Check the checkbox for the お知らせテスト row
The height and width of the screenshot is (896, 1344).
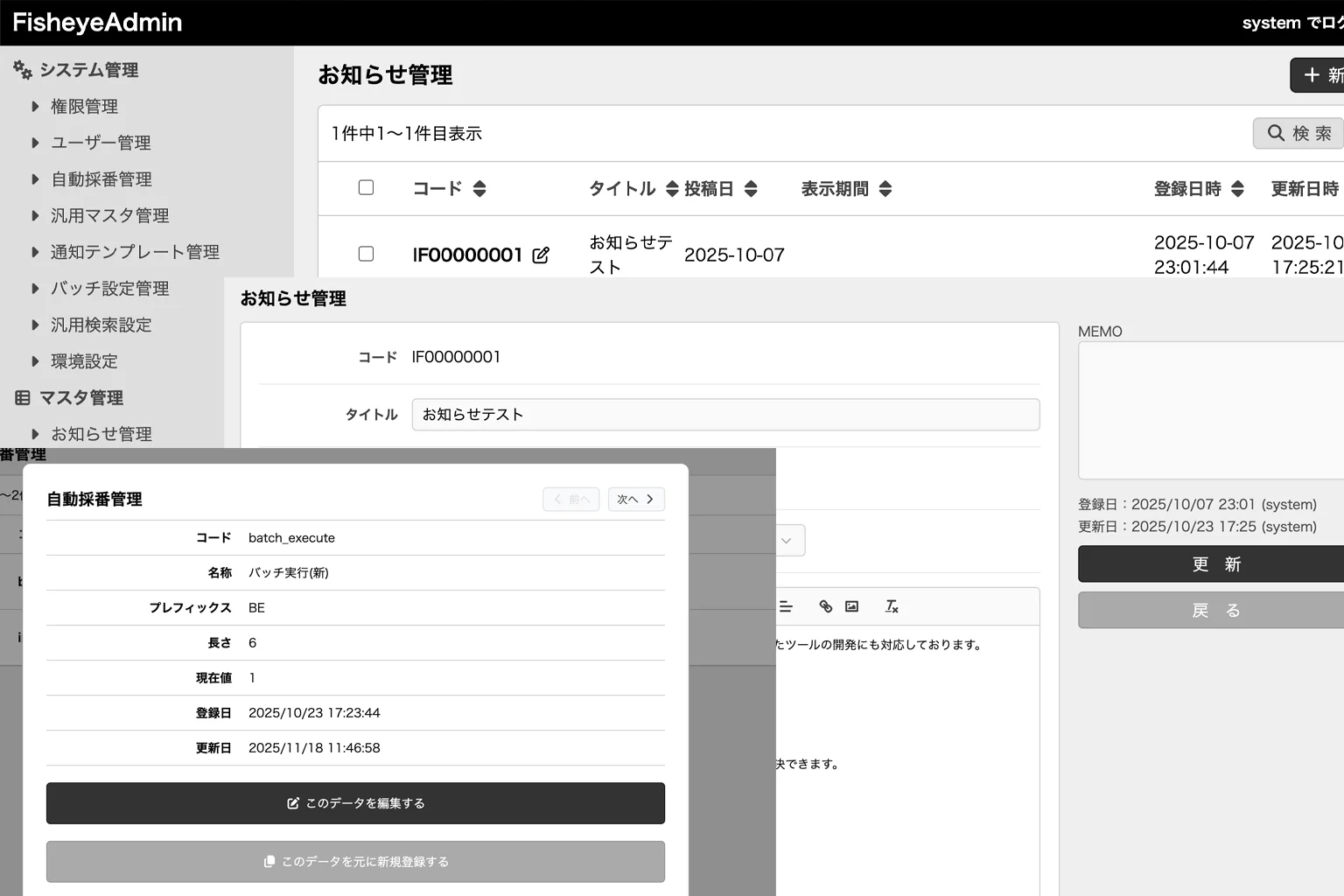point(366,253)
